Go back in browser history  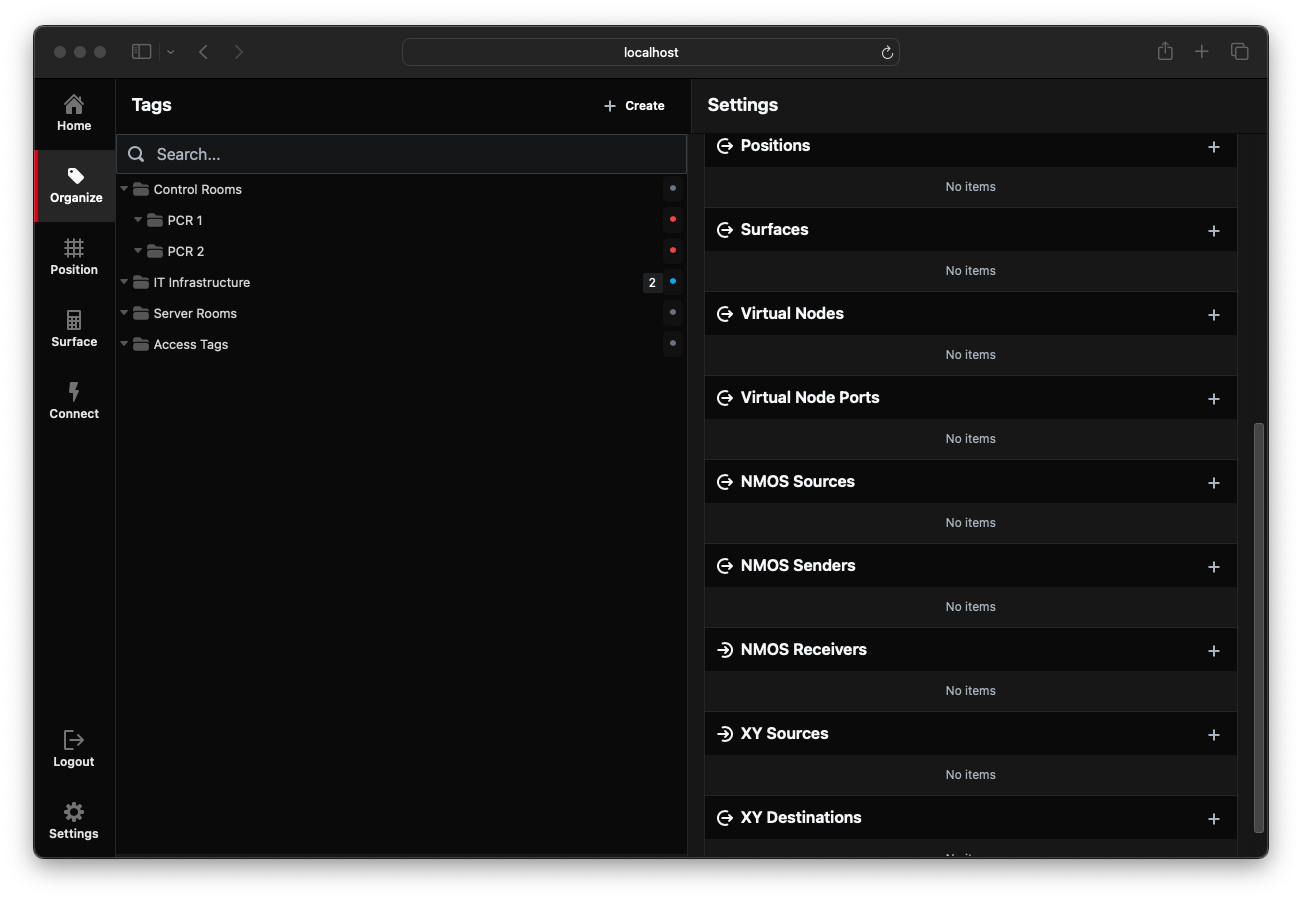pyautogui.click(x=203, y=51)
